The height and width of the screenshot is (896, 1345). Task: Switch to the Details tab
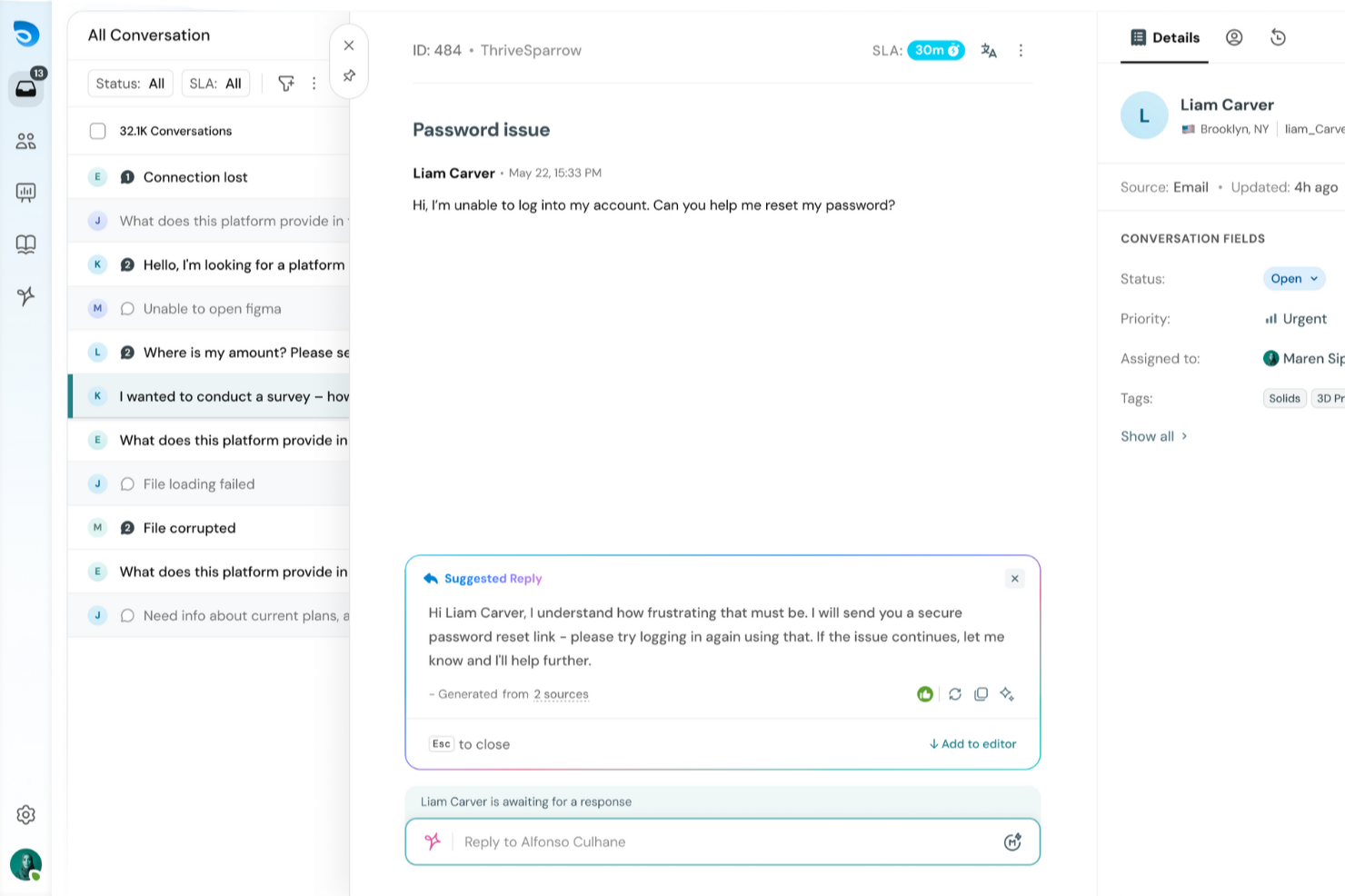click(x=1164, y=37)
